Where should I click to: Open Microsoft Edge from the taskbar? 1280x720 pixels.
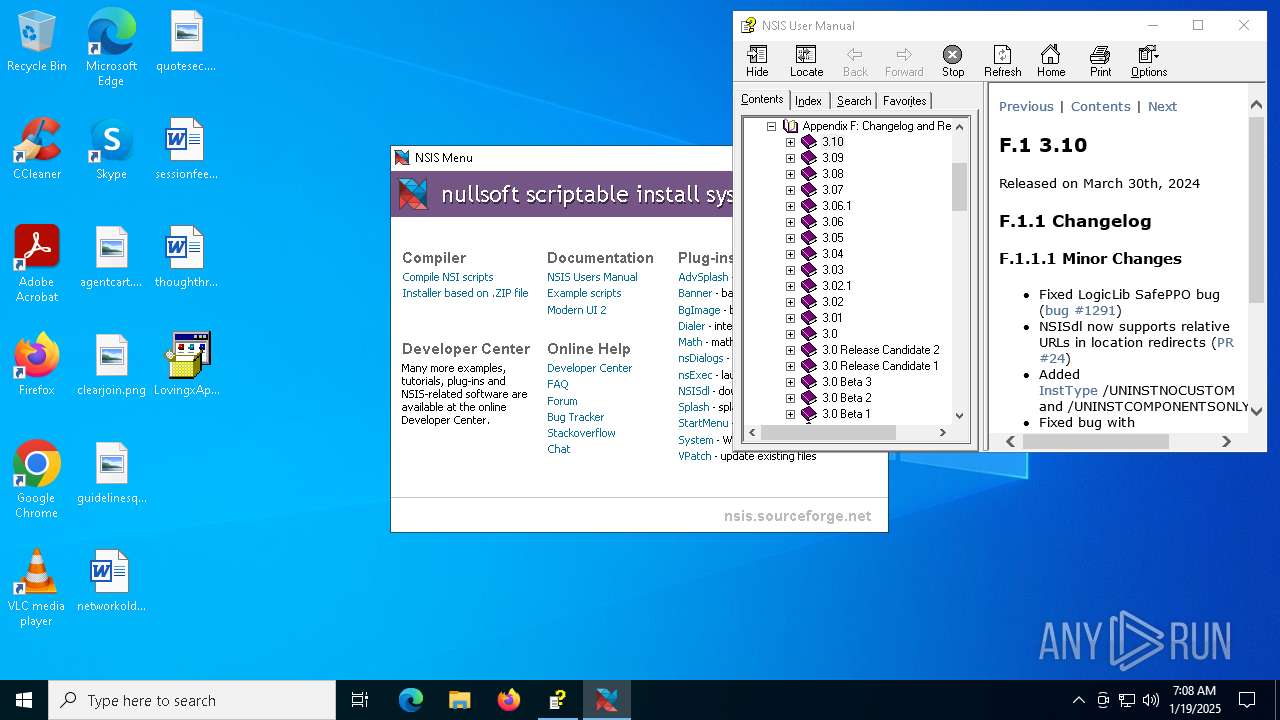click(x=411, y=700)
